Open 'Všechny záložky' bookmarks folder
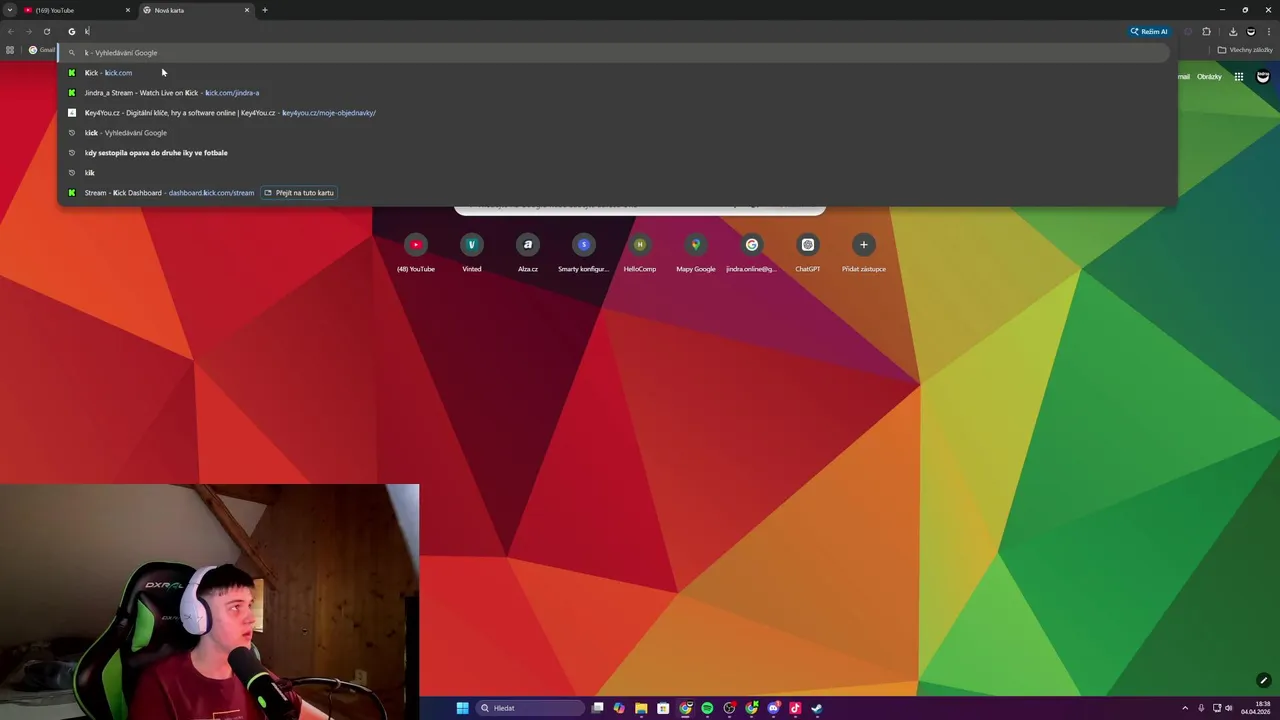Screen dimensions: 1280x720 pos(1245,50)
